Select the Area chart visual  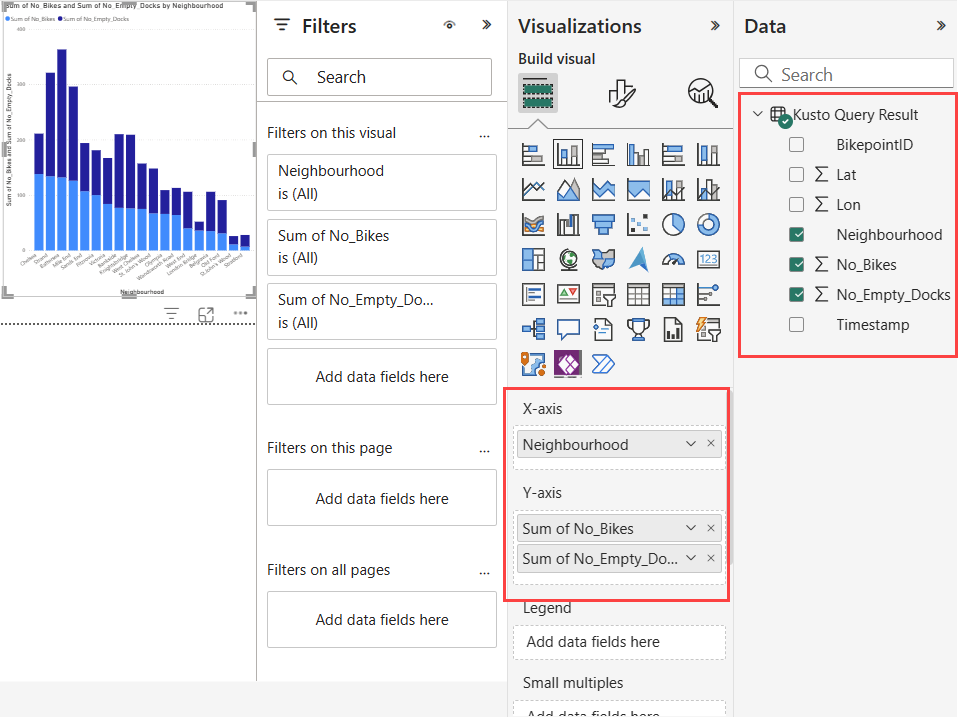(x=568, y=190)
